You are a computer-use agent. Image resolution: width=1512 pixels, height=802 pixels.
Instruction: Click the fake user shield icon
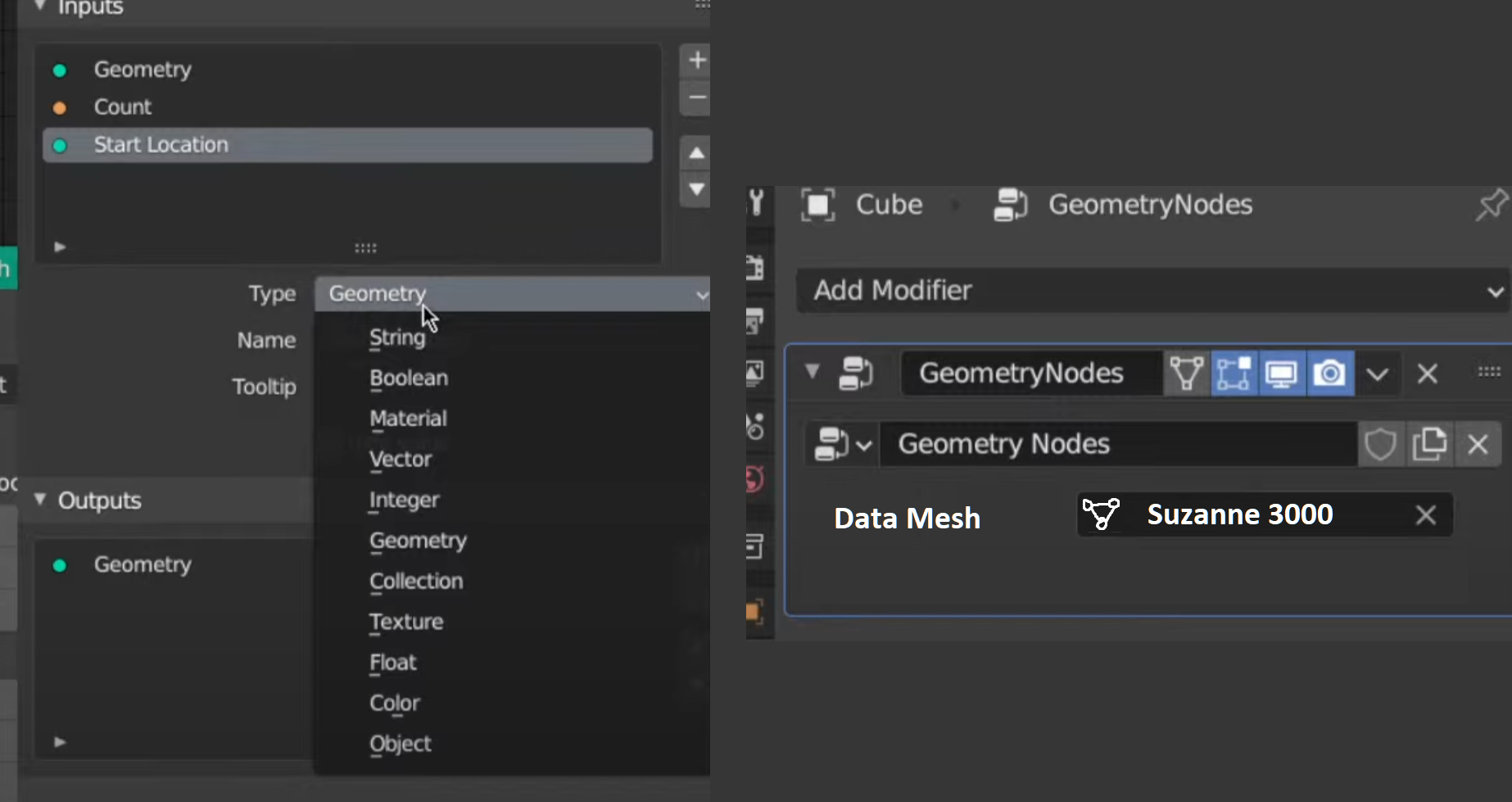tap(1380, 445)
